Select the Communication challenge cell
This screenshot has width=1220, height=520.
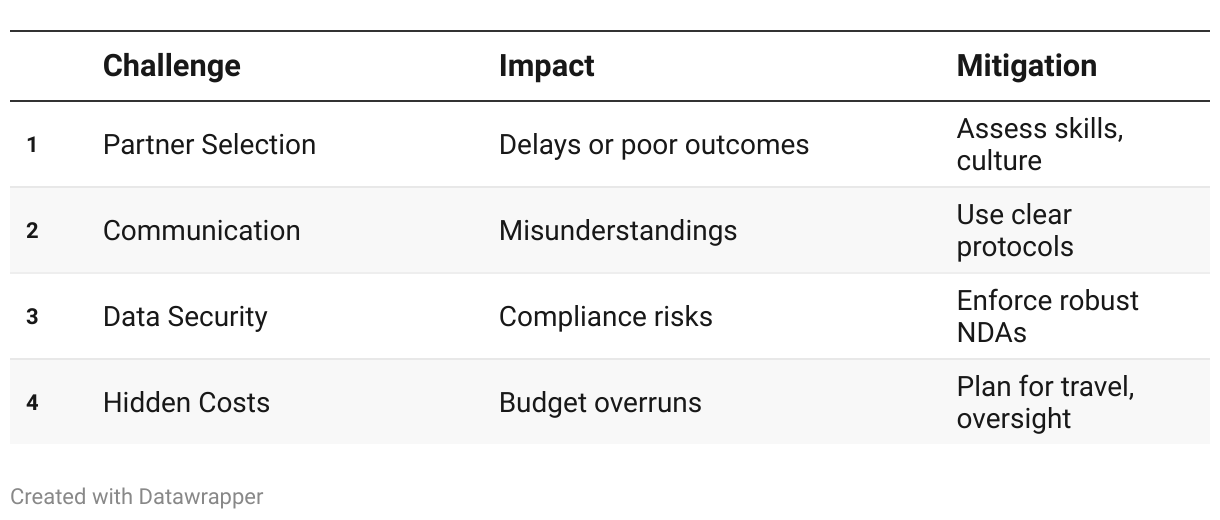(201, 230)
